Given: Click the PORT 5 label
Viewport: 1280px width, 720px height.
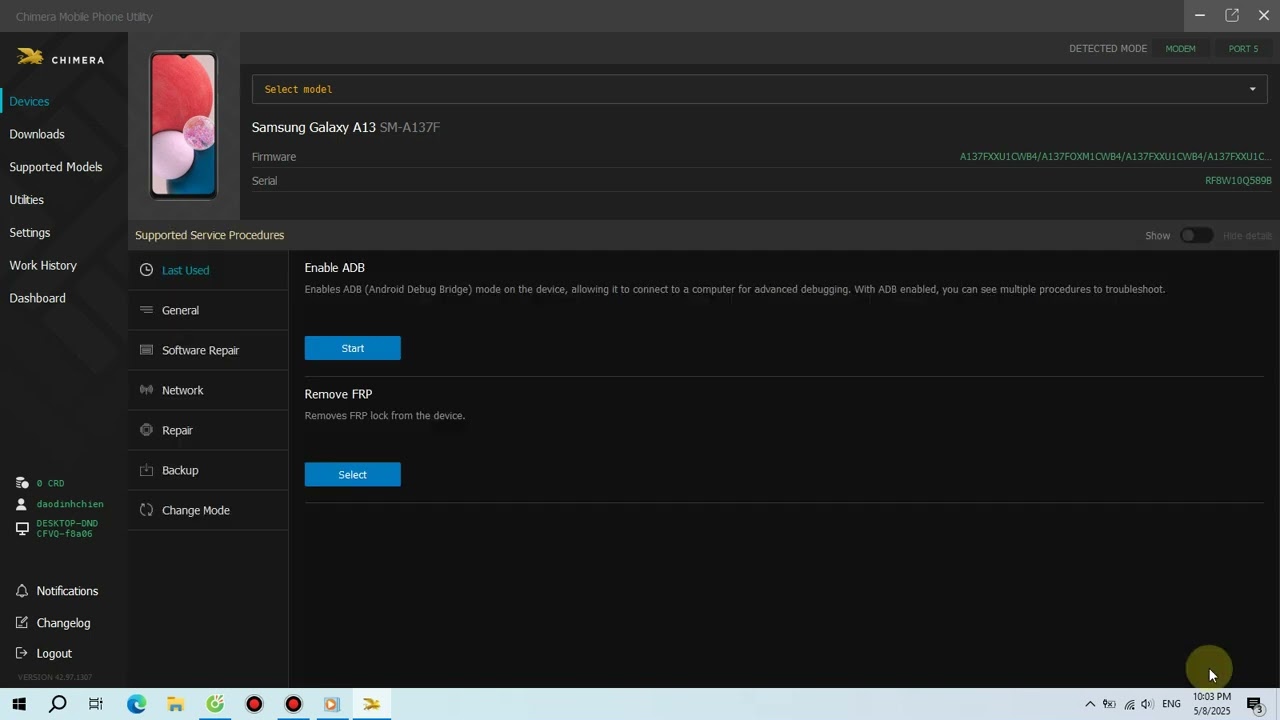Looking at the screenshot, I should (1243, 48).
